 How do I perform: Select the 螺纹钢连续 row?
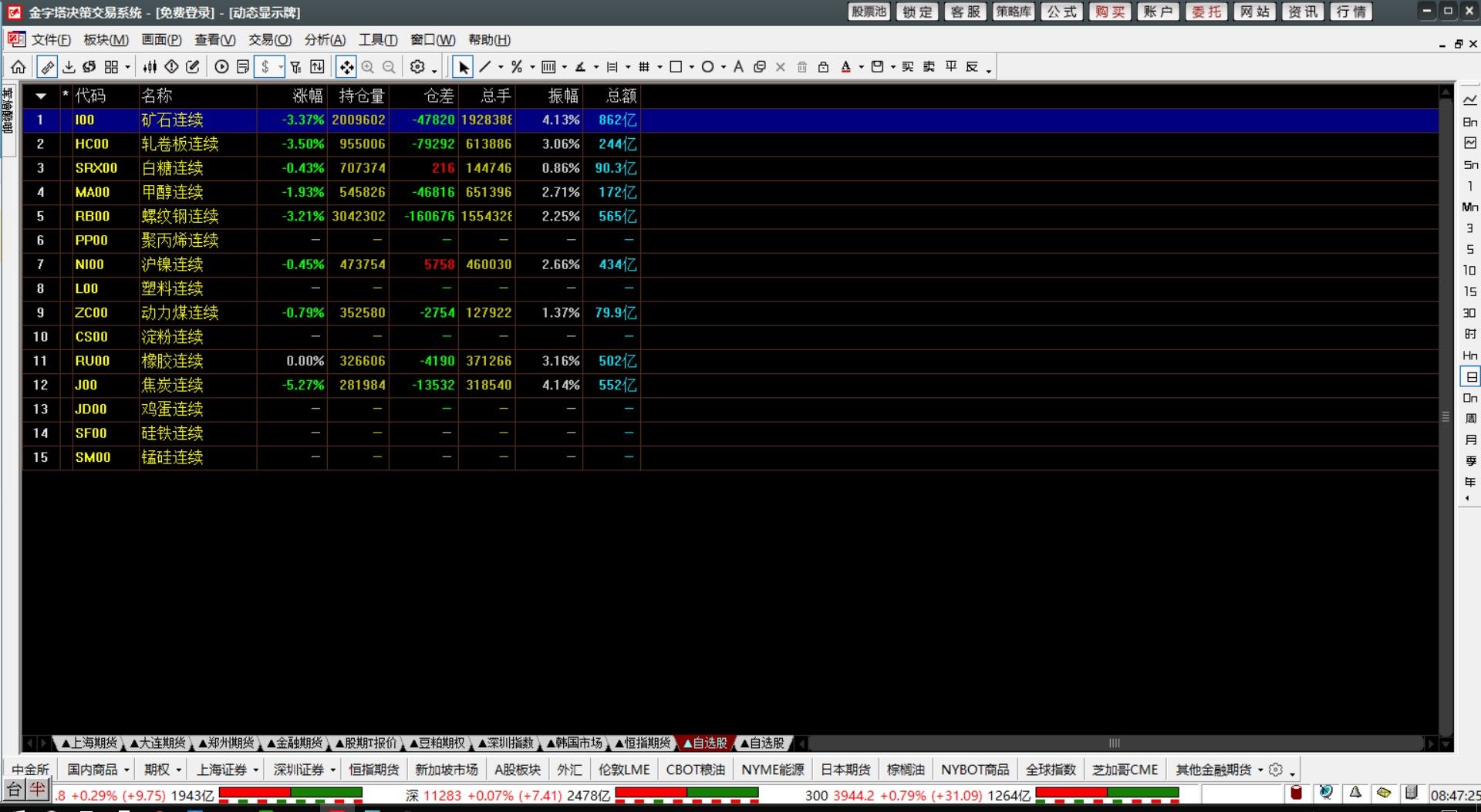[730, 217]
